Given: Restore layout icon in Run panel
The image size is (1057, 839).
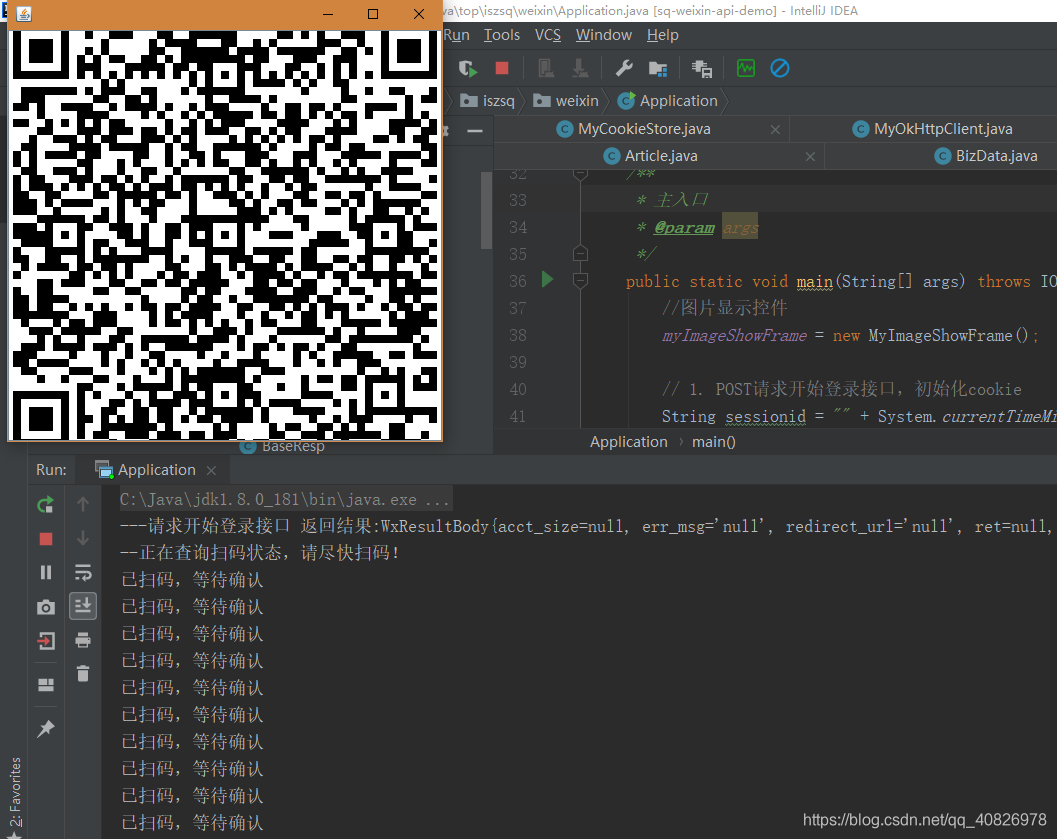Looking at the screenshot, I should (46, 685).
